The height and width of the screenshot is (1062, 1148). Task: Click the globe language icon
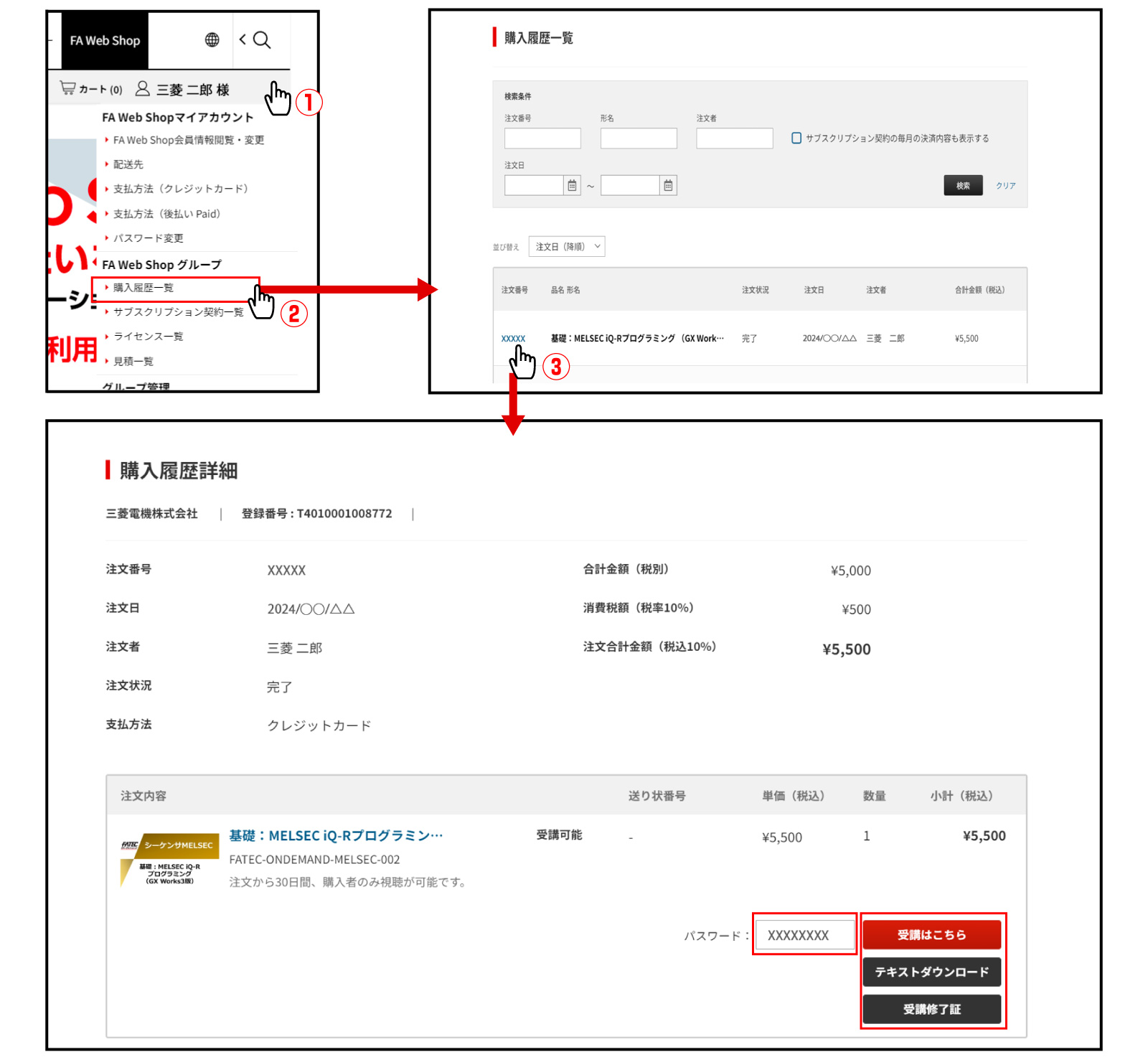[212, 40]
